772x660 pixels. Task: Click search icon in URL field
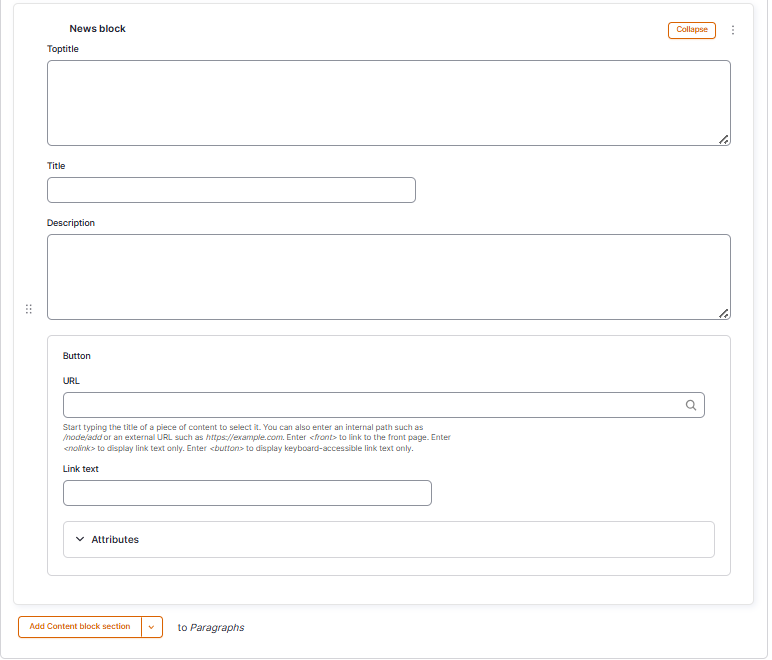pyautogui.click(x=691, y=405)
